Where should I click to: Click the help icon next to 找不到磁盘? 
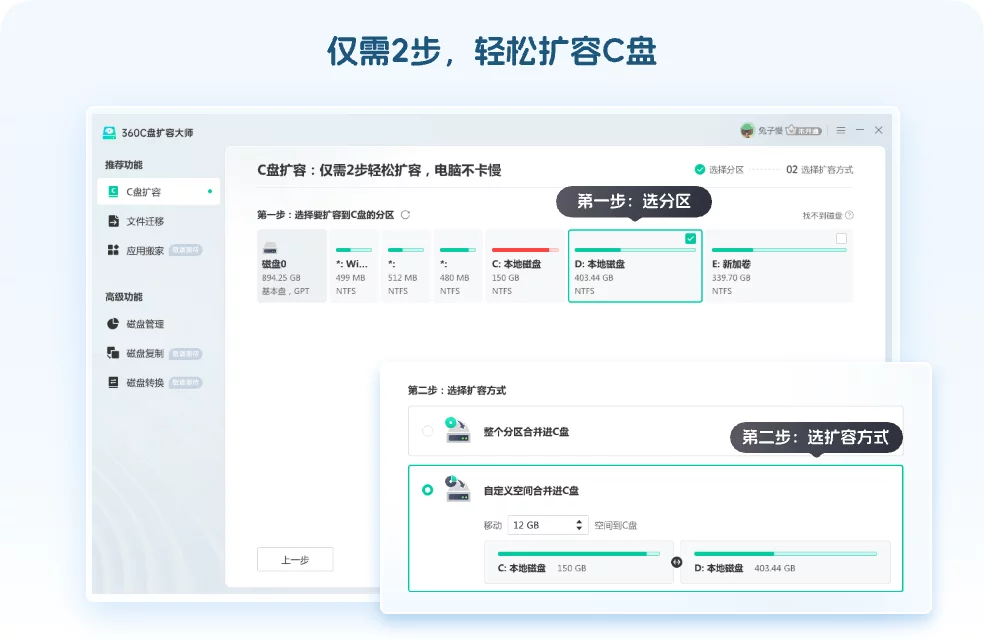[849, 215]
